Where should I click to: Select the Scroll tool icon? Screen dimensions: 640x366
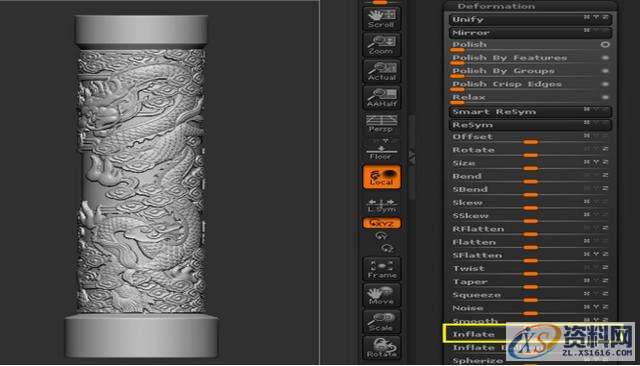(381, 18)
